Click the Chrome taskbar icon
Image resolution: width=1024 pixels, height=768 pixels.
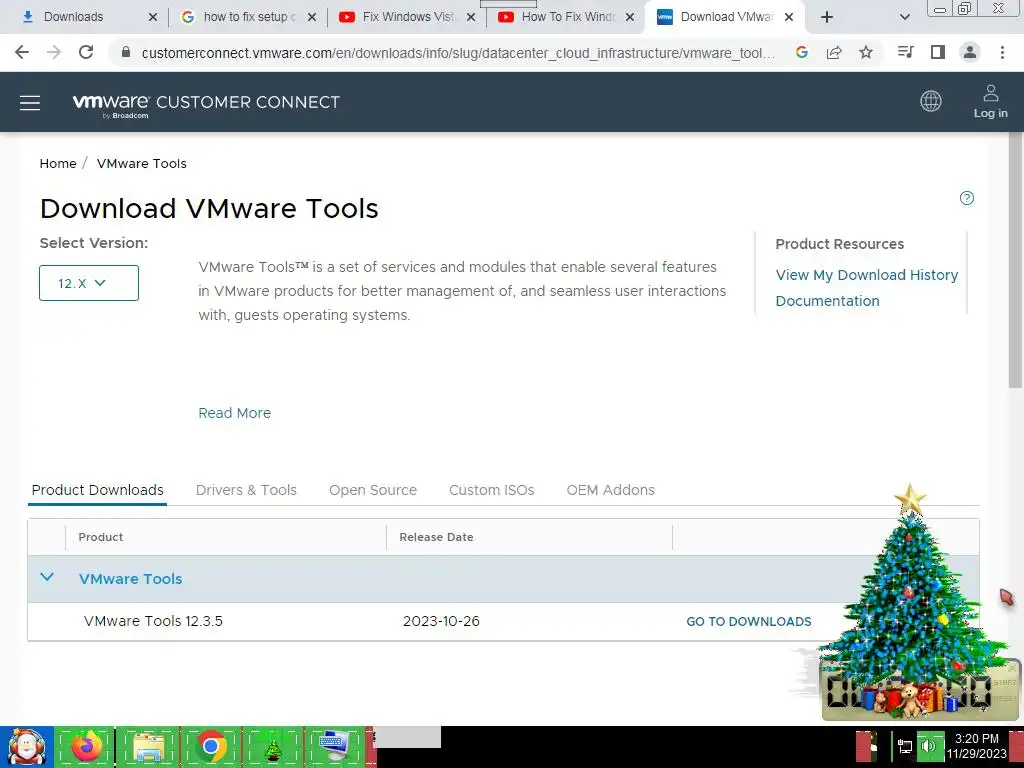[210, 747]
